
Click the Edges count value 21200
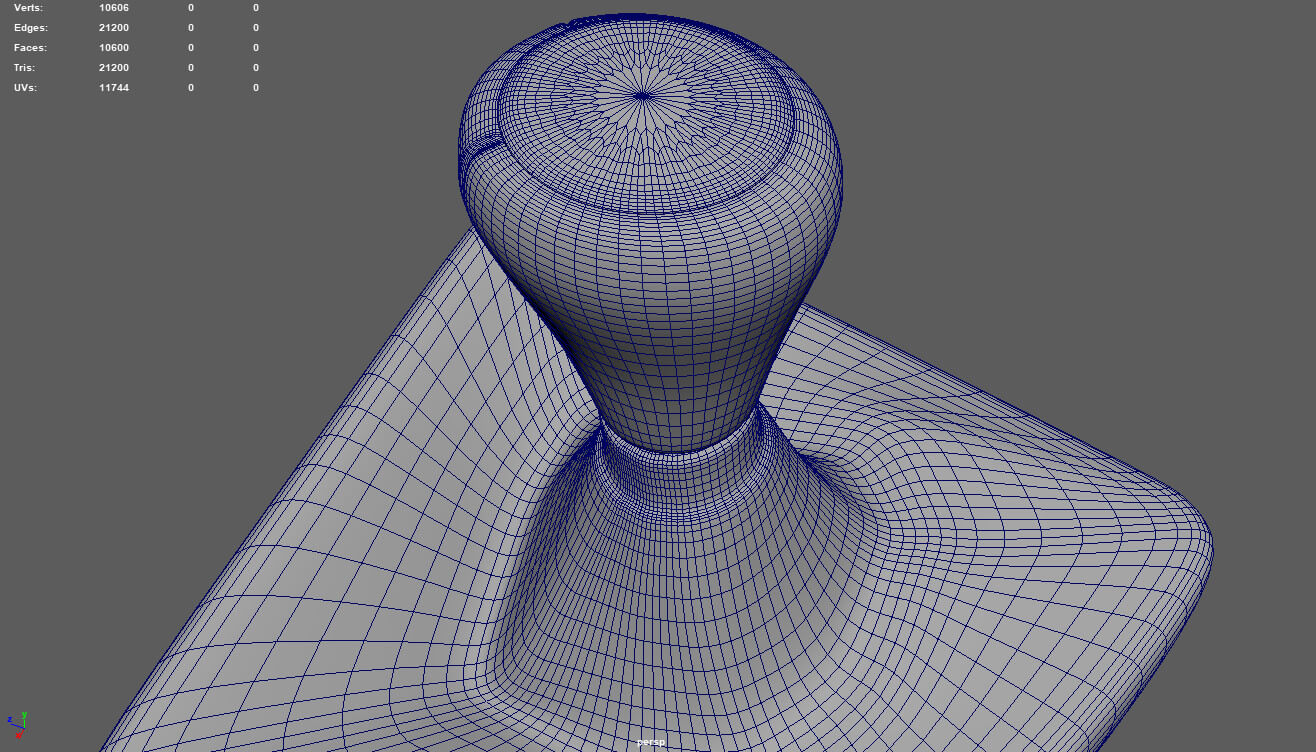tap(114, 28)
